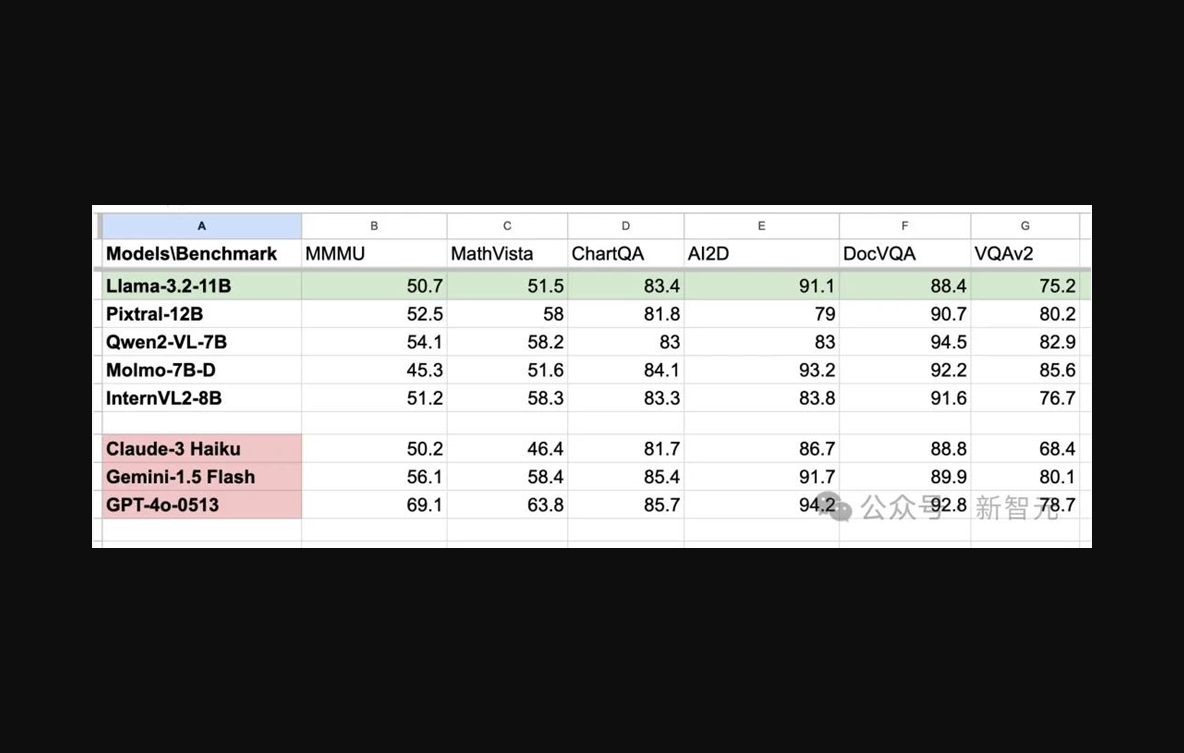The image size is (1184, 753).
Task: Select the column D header
Action: (626, 226)
